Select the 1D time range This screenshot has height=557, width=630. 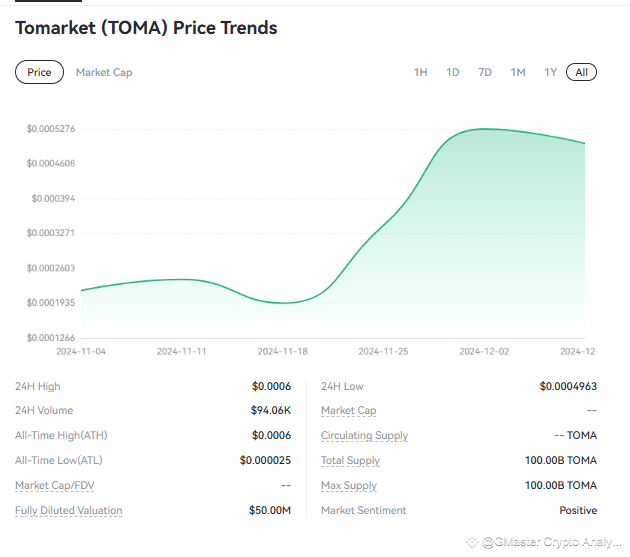pos(453,72)
